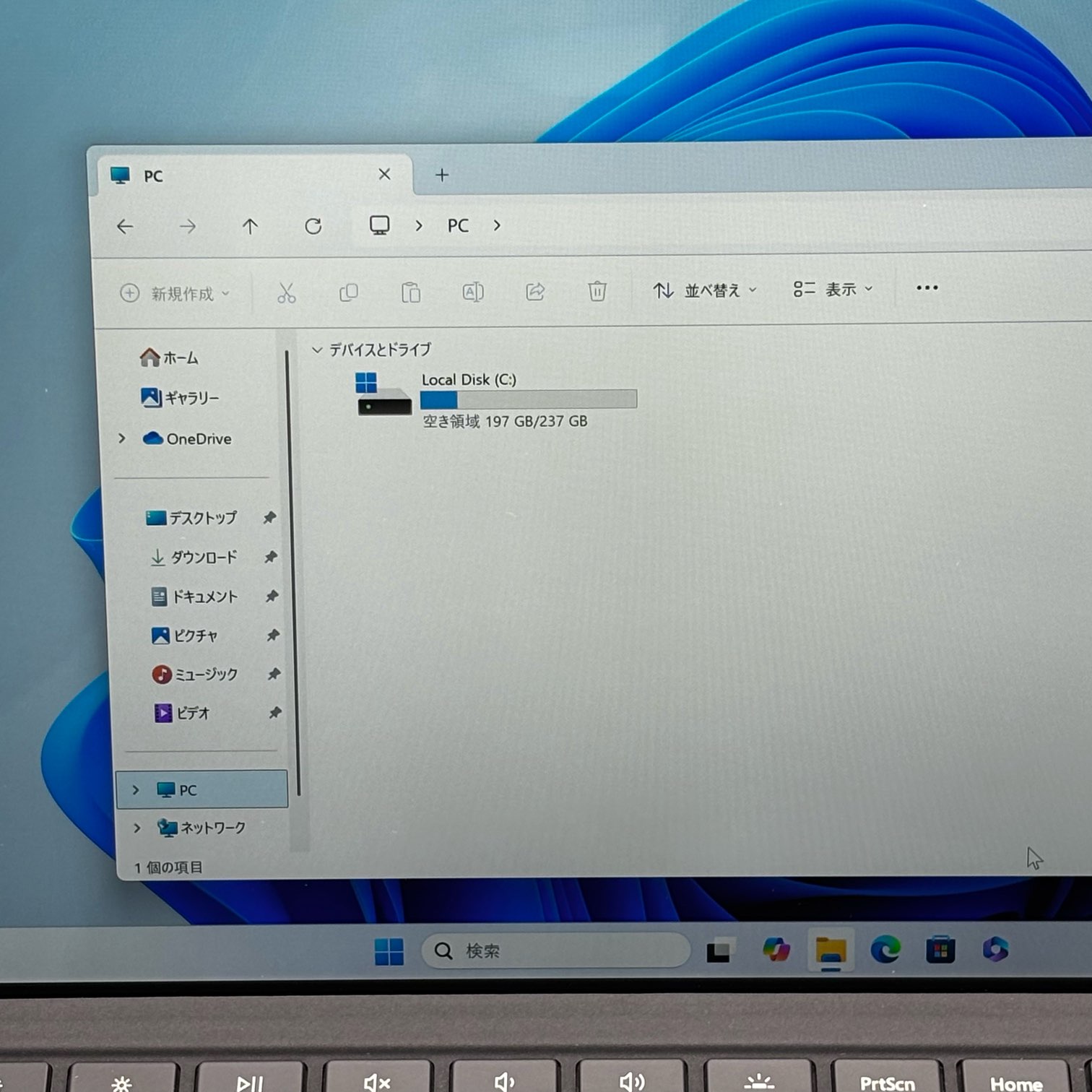Open ミュージック folder in sidebar
This screenshot has width=1092, height=1092.
click(x=195, y=675)
